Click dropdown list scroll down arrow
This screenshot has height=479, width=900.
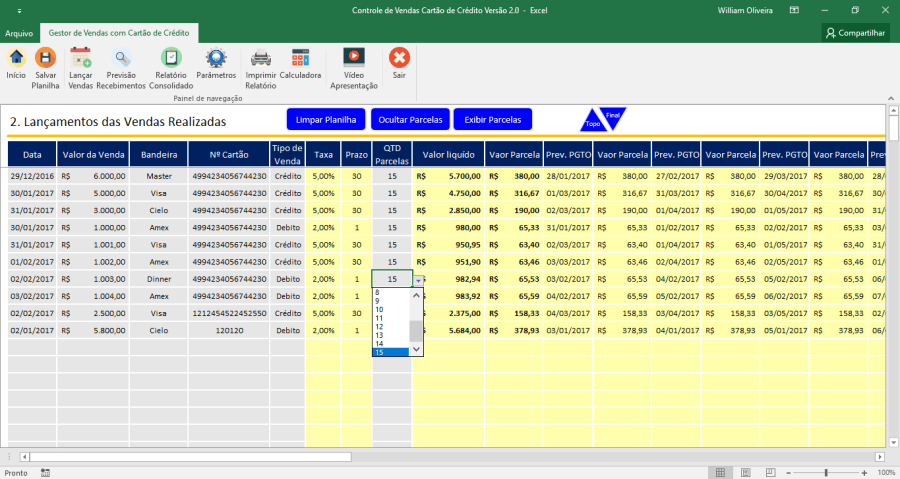(416, 349)
